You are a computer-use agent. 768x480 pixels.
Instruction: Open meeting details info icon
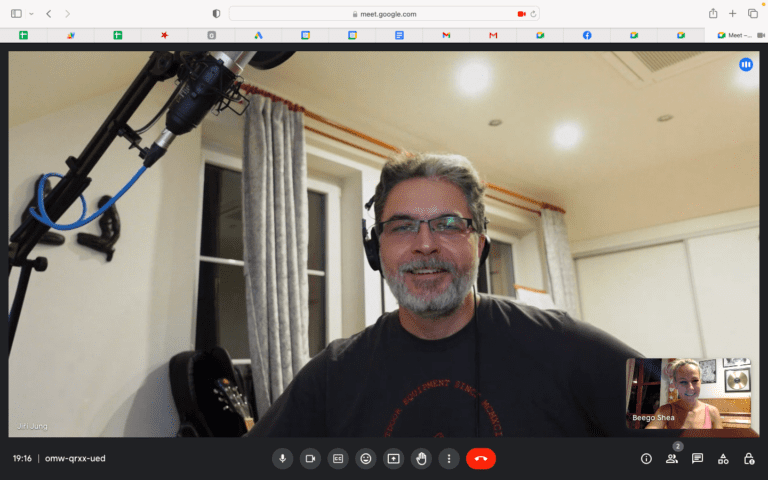646,458
